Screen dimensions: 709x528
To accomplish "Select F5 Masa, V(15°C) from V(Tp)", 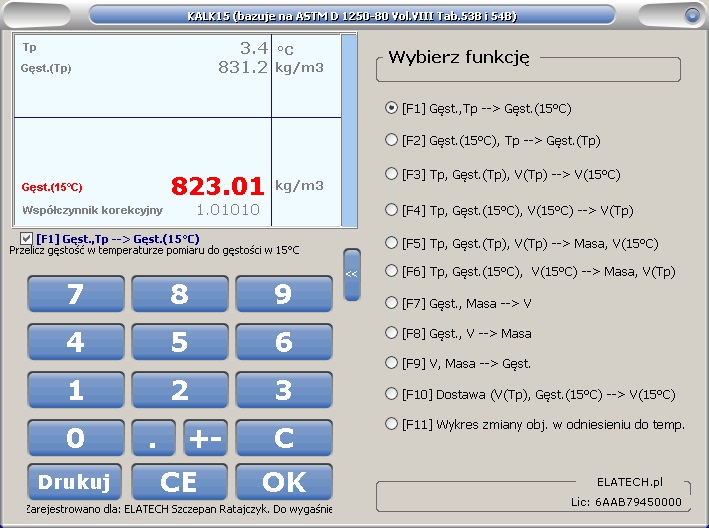I will coord(521,244).
